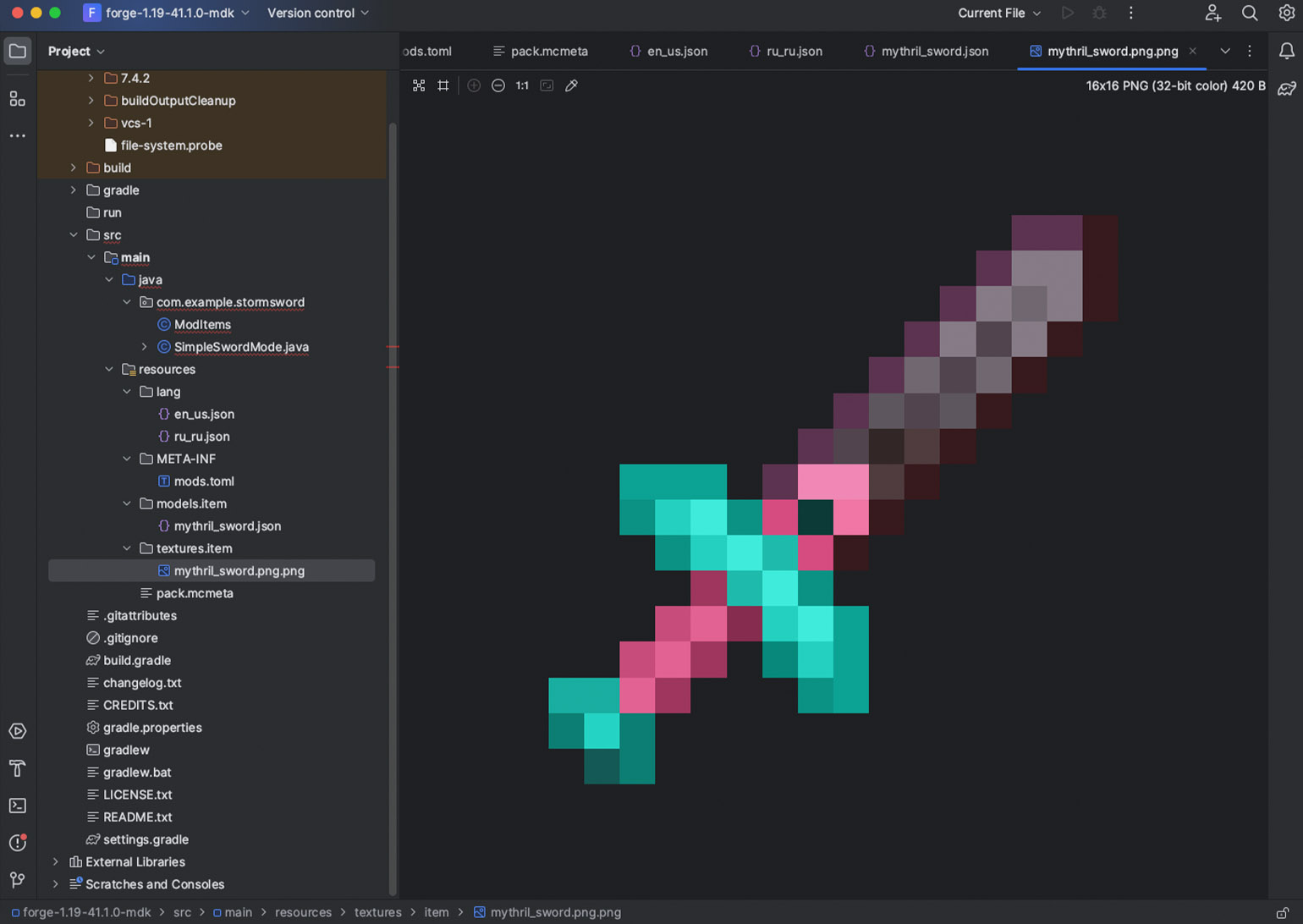Click resources in the bottom breadcrumb
The height and width of the screenshot is (924, 1303).
pyautogui.click(x=303, y=912)
